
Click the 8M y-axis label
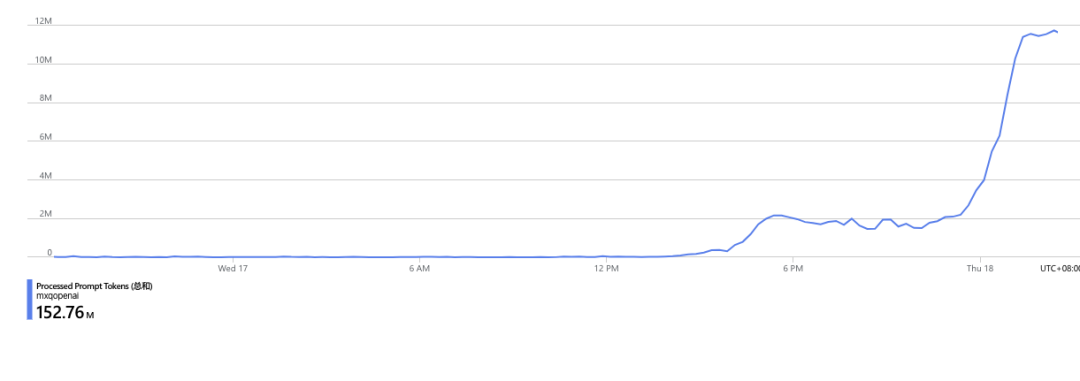[45, 99]
